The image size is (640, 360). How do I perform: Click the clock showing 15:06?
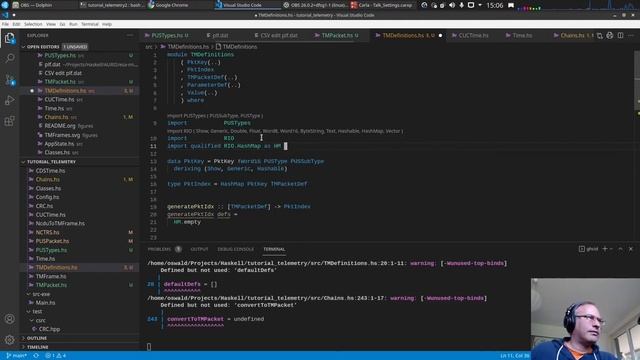pos(494,5)
